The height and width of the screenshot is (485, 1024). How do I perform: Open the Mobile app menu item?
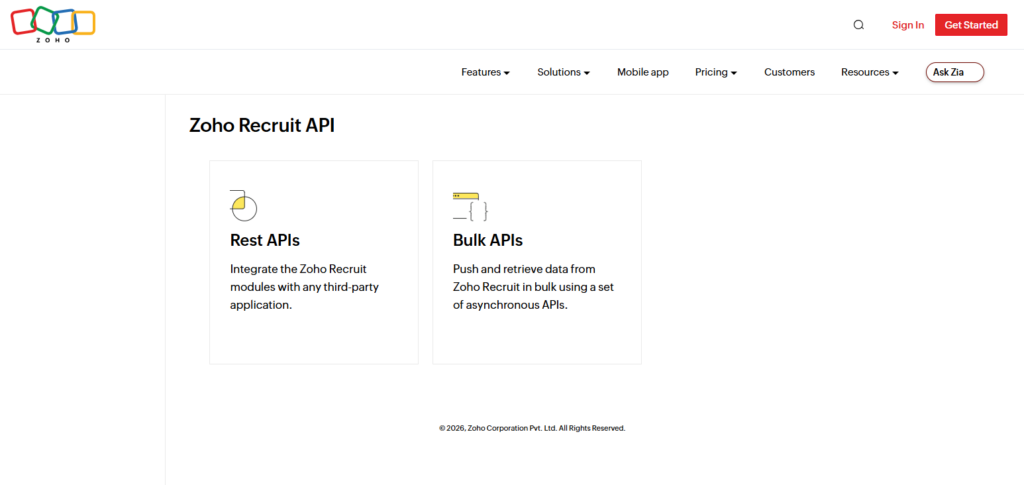pyautogui.click(x=643, y=72)
